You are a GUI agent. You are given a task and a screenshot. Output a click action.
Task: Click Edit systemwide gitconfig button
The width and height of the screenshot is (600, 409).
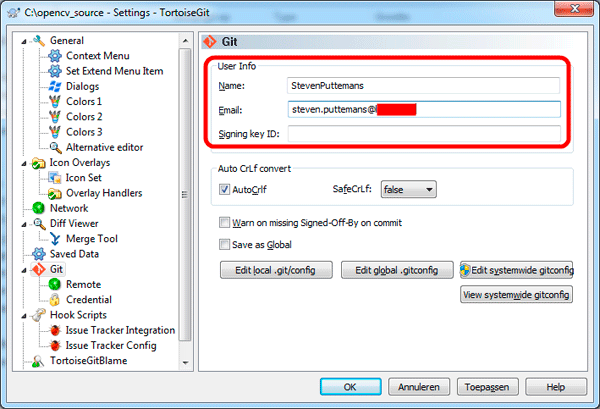tap(517, 270)
